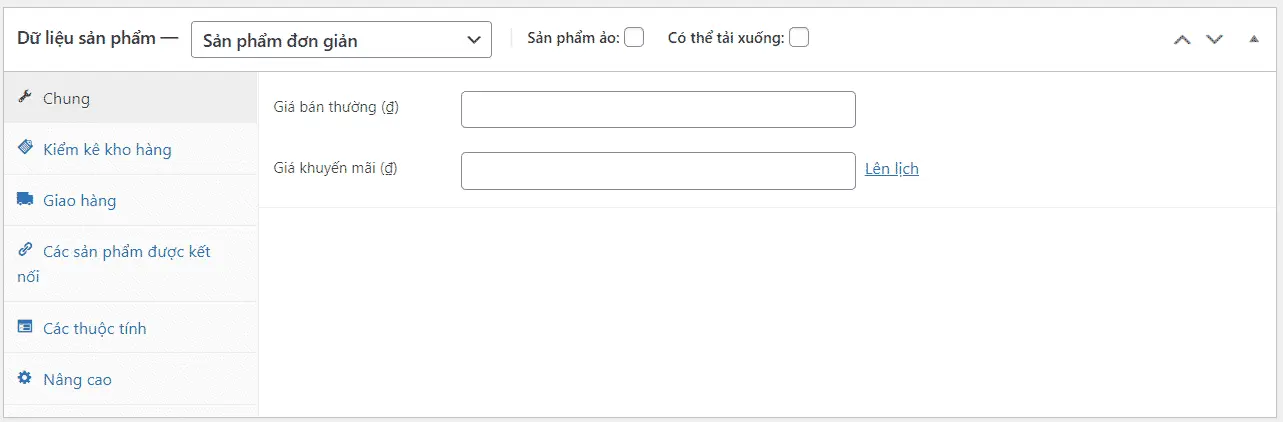Viewport: 1283px width, 422px height.
Task: Move the product data panel down
Action: pos(1214,39)
